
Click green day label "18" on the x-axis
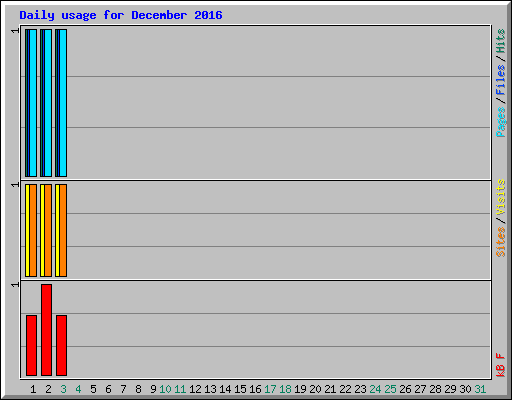click(x=285, y=389)
